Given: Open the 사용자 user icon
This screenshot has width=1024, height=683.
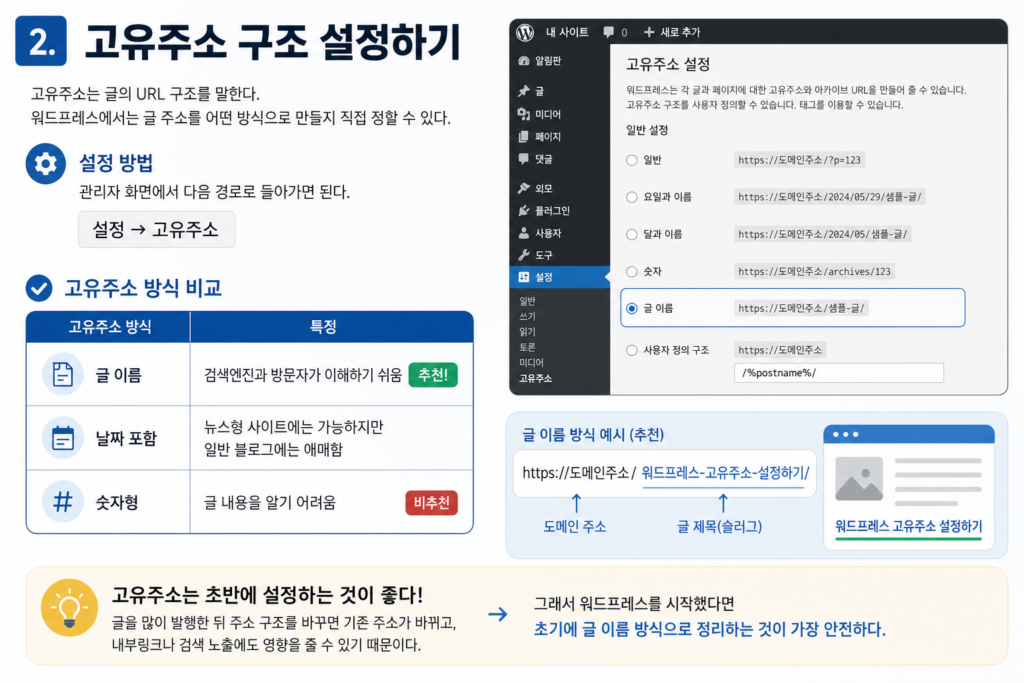Looking at the screenshot, I should (x=523, y=232).
